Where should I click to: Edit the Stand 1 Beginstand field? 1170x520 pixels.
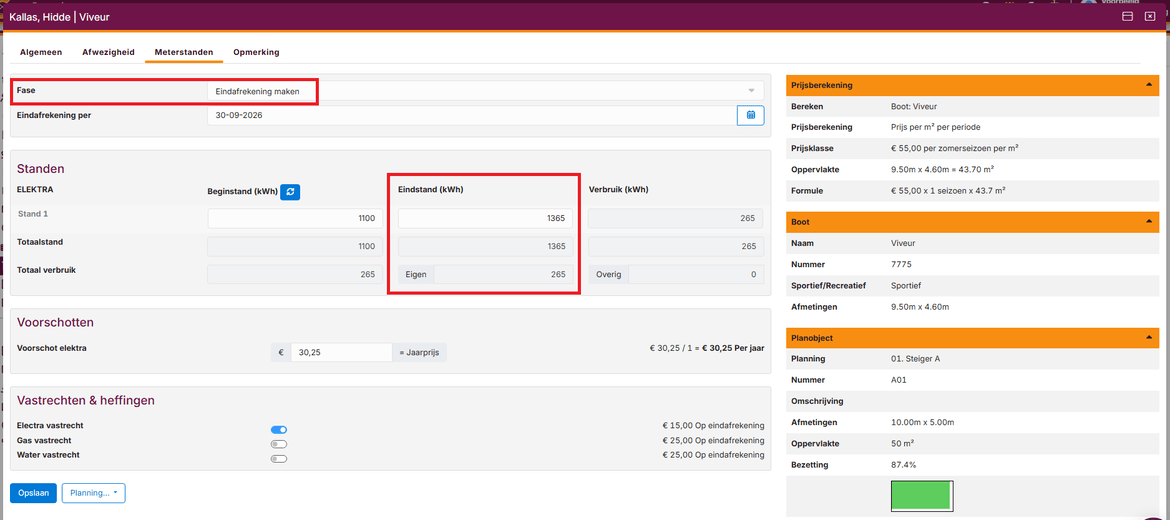click(x=295, y=219)
